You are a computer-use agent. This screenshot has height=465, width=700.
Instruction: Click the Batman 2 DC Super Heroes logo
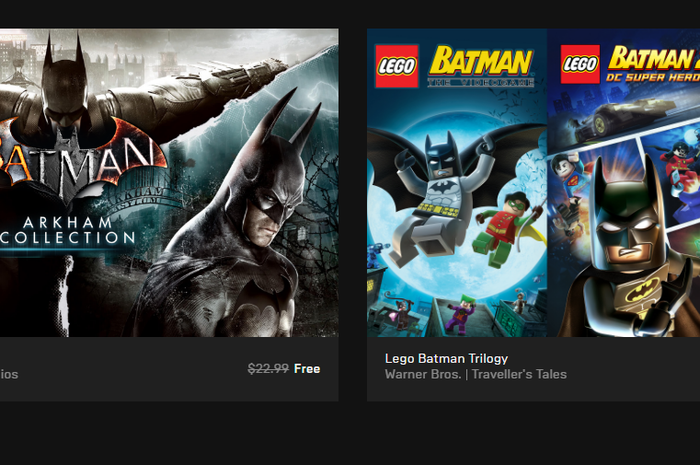tap(654, 64)
